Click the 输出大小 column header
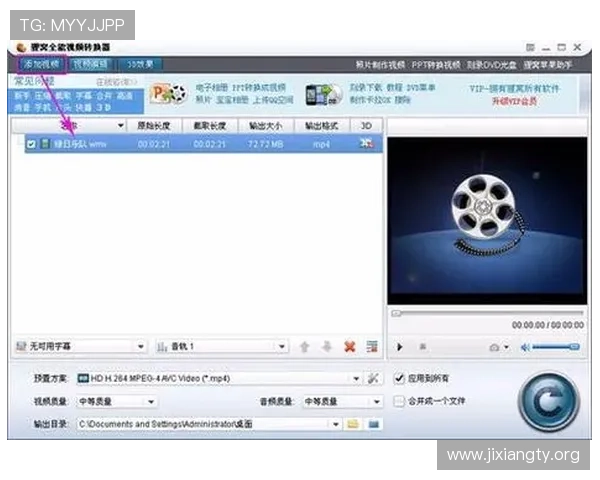600x480 pixels. [266, 126]
